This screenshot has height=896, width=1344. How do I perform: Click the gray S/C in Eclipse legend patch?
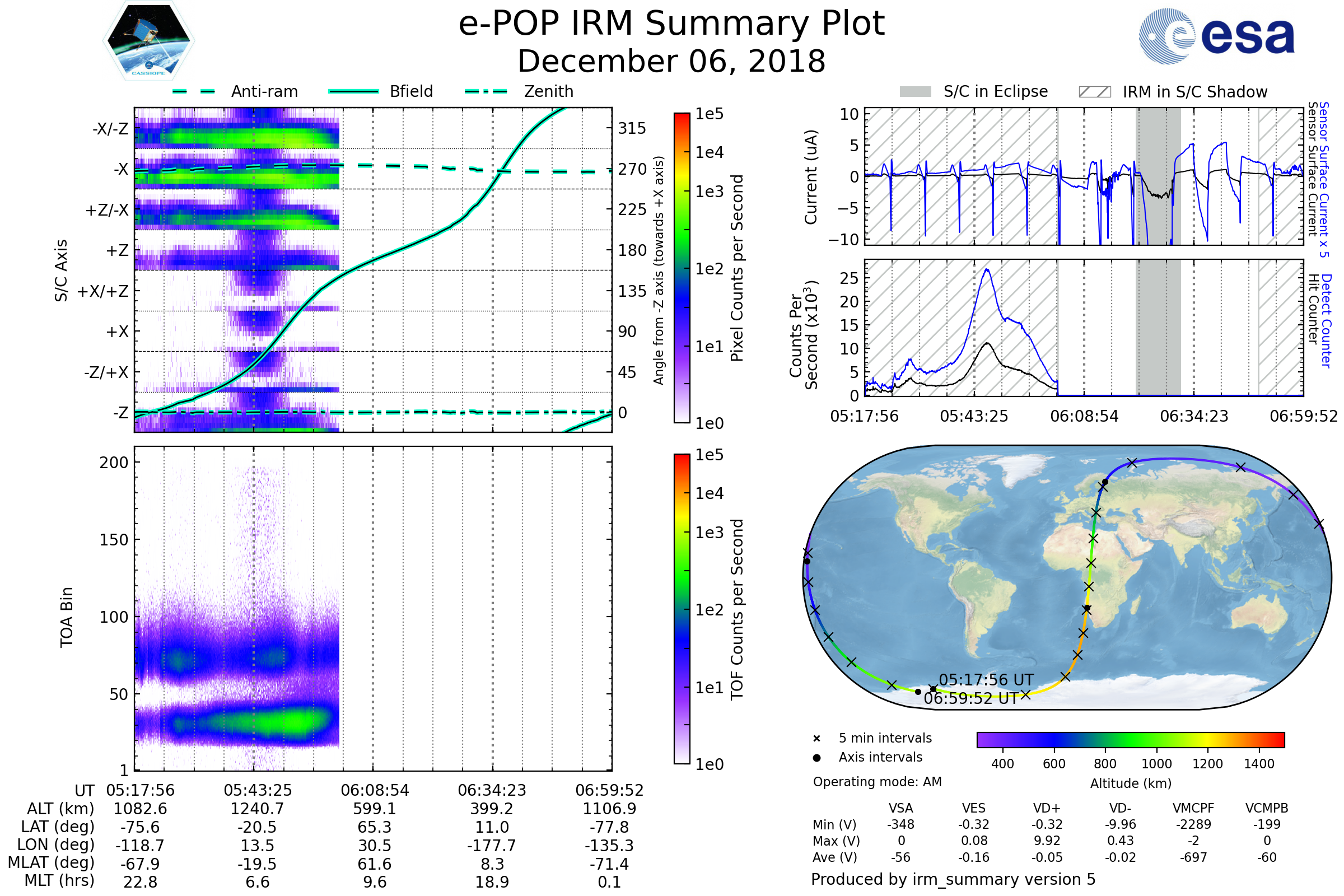coord(915,92)
